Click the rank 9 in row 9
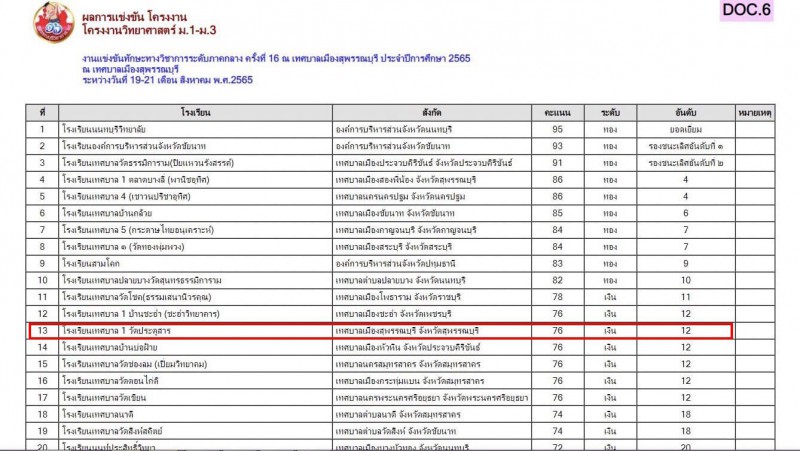 click(686, 264)
